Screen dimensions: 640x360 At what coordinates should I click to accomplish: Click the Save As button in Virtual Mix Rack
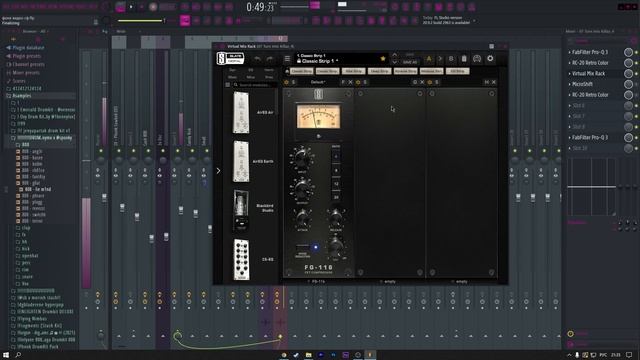point(410,62)
